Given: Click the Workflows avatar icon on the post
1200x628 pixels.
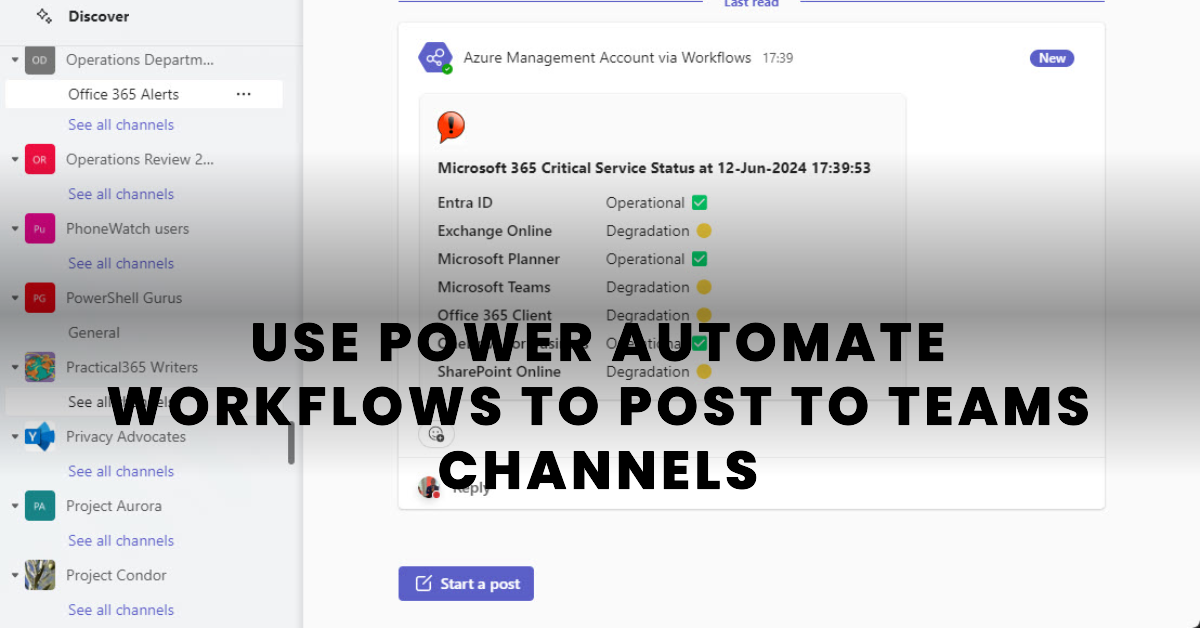Looking at the screenshot, I should coord(435,58).
